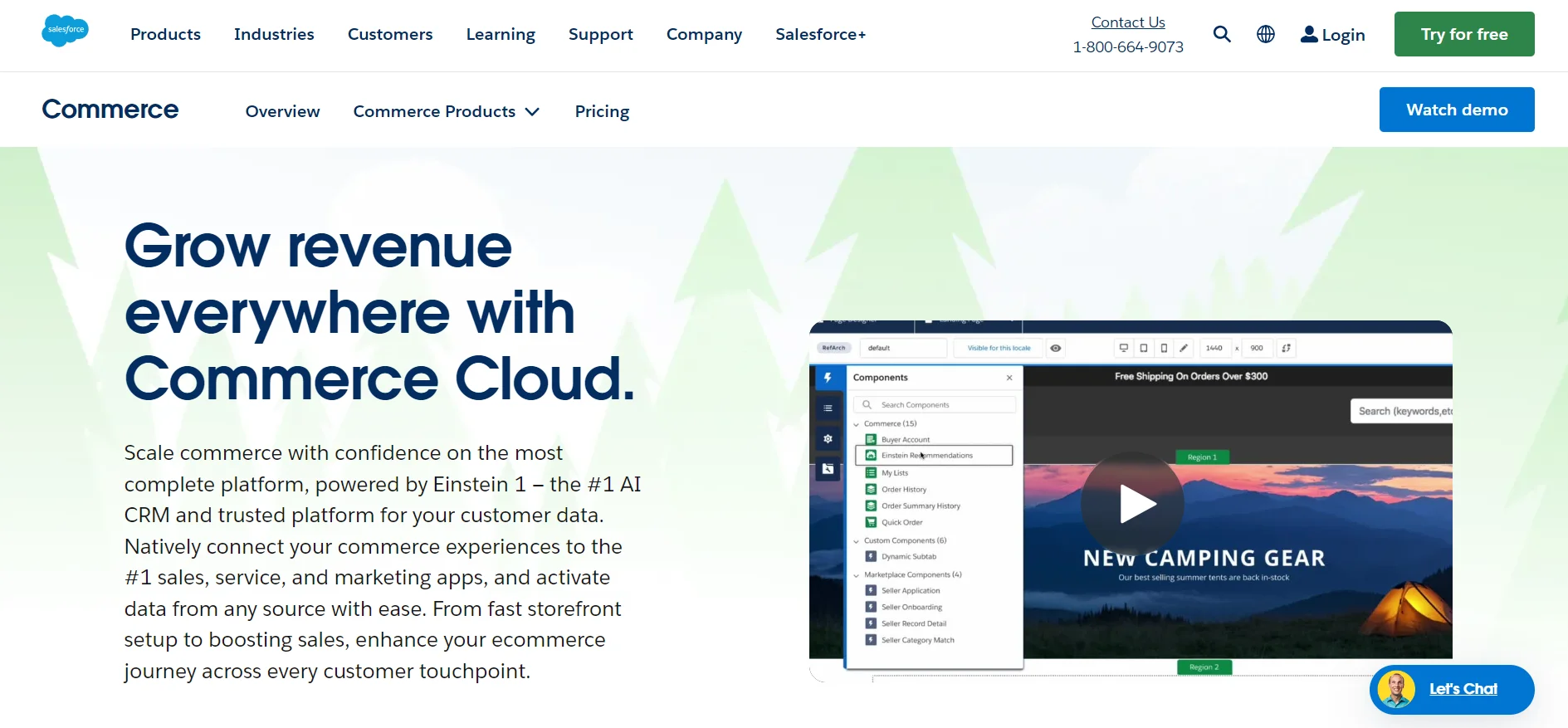Click the Commerce Products chevron arrow
The image size is (1568, 728).
click(532, 112)
